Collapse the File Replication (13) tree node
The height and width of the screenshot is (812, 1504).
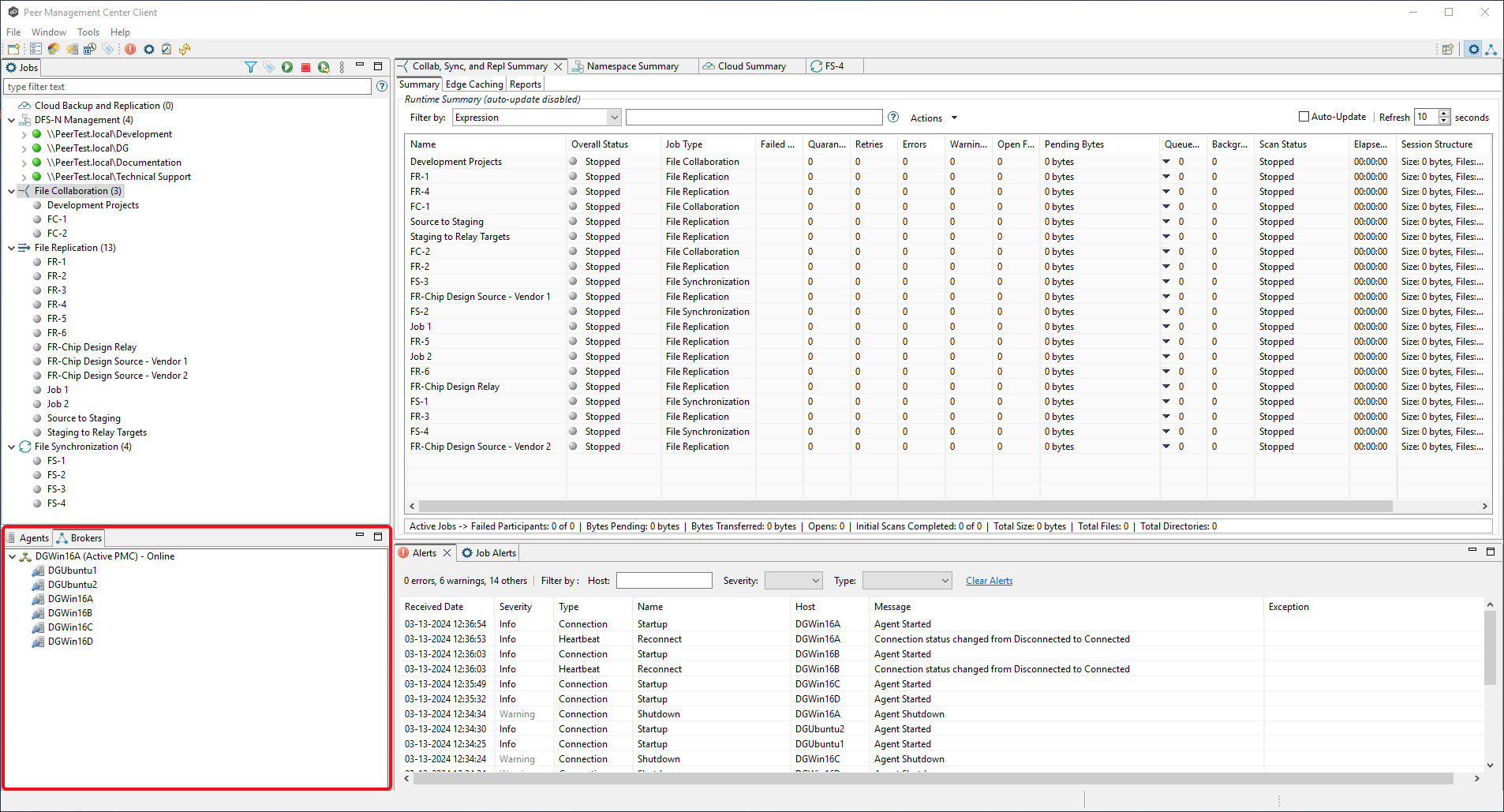[x=12, y=248]
